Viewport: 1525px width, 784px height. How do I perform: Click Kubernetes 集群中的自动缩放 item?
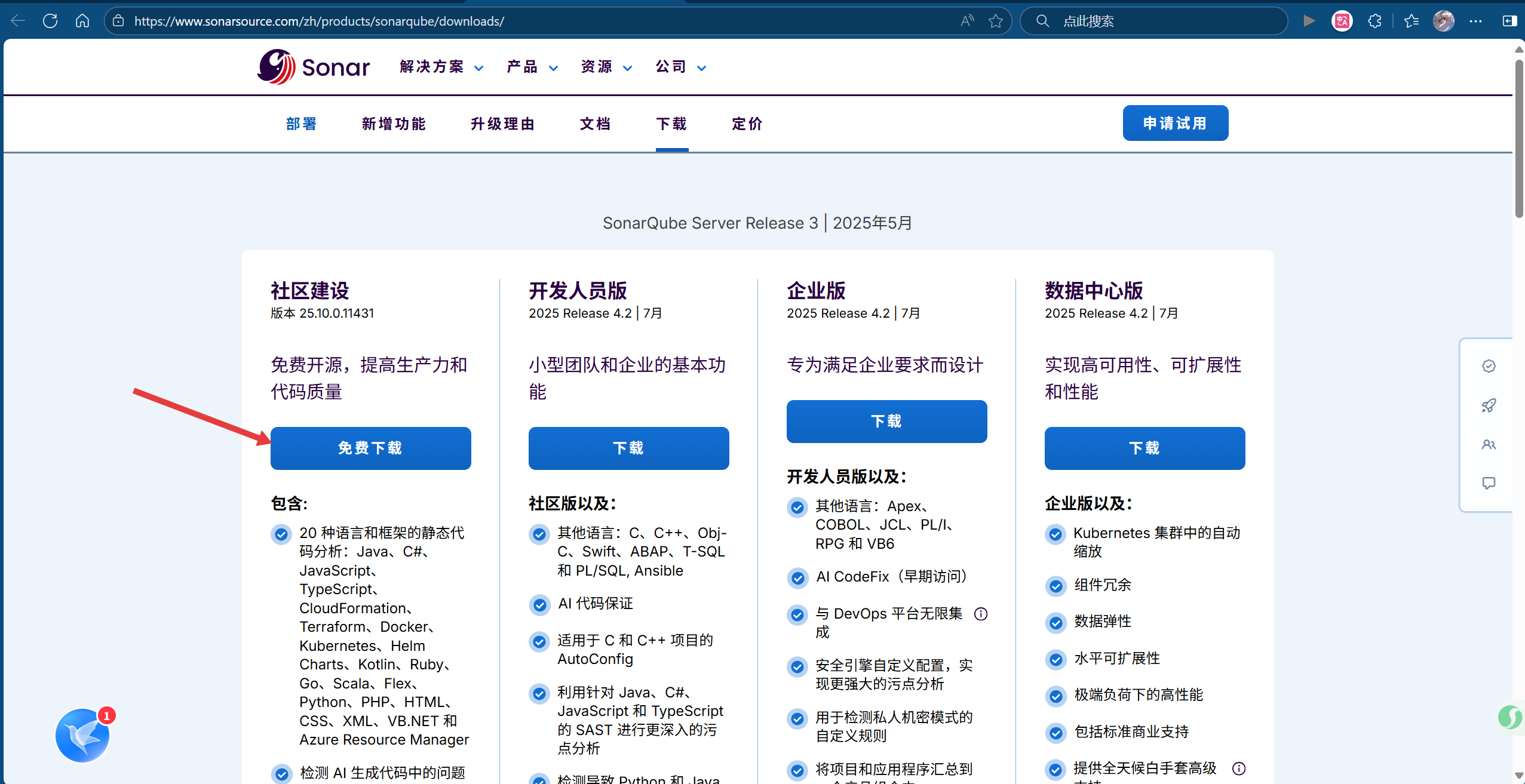pyautogui.click(x=1157, y=542)
